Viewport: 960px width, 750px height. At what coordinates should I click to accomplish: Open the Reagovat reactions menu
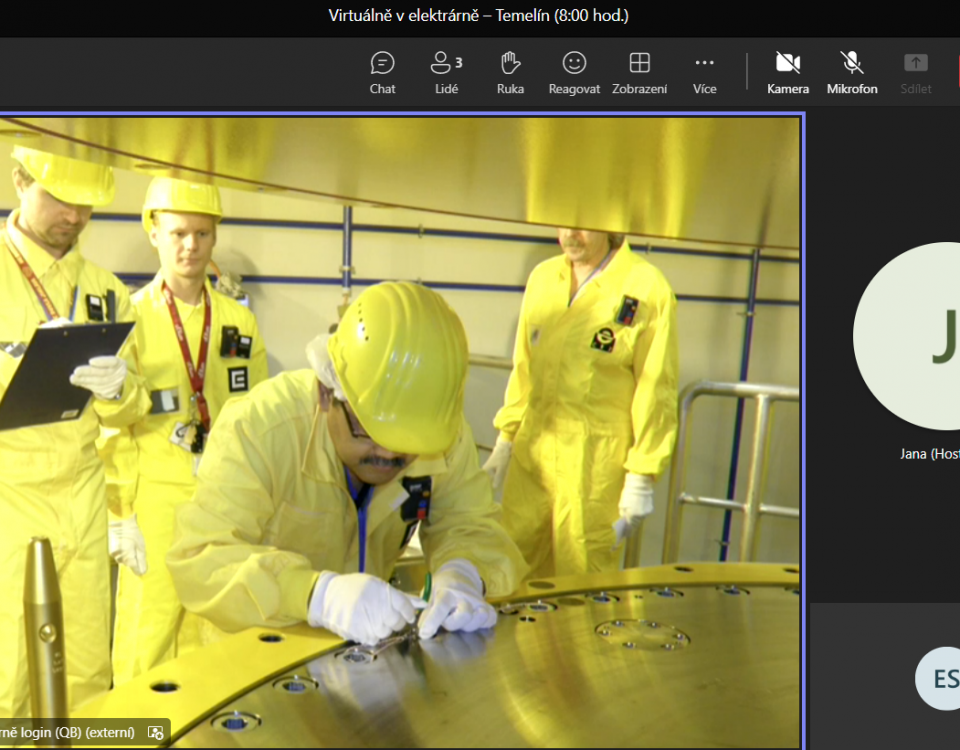coord(574,73)
